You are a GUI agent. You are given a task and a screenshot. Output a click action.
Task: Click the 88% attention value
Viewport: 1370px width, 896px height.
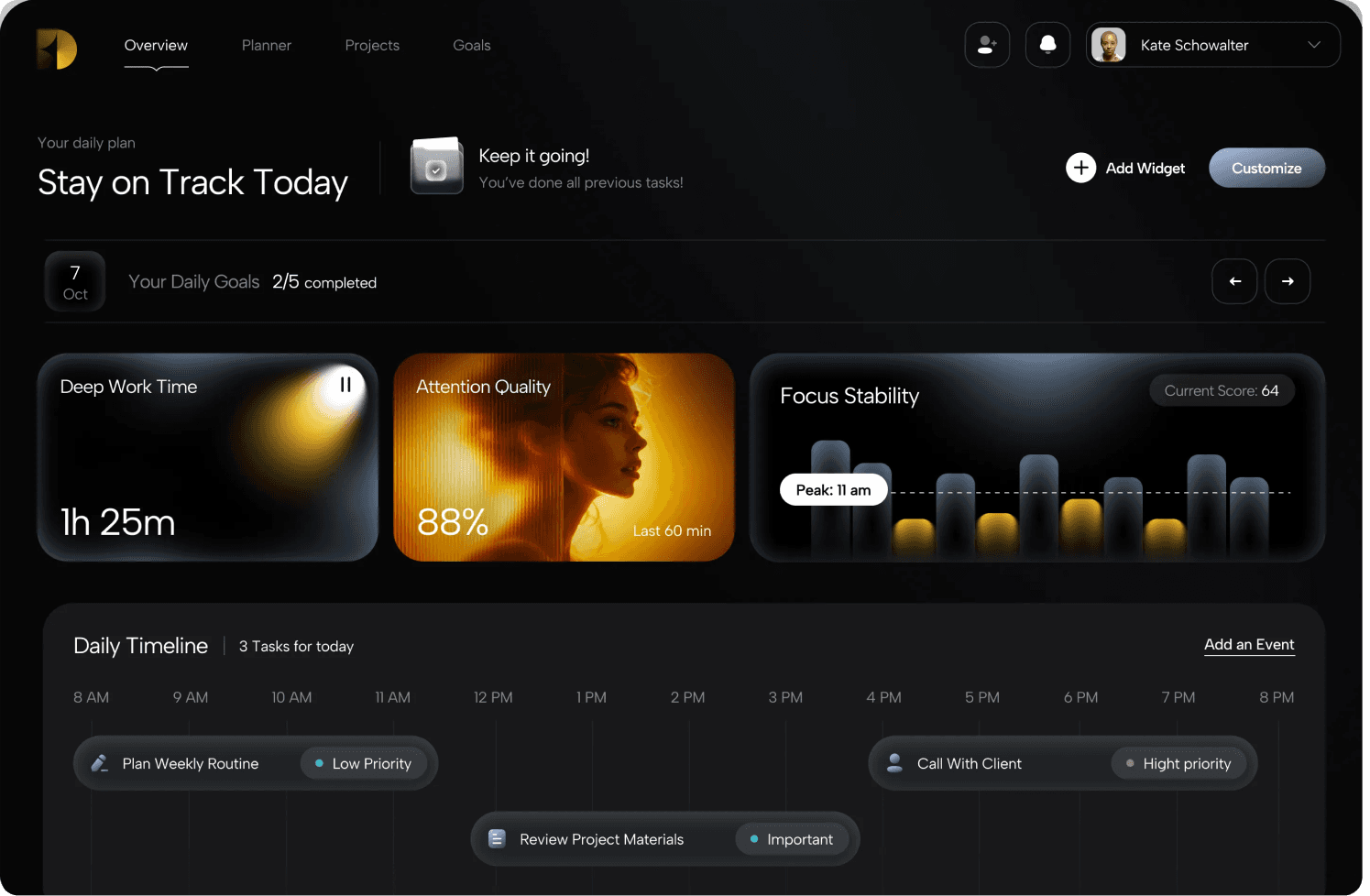(453, 522)
